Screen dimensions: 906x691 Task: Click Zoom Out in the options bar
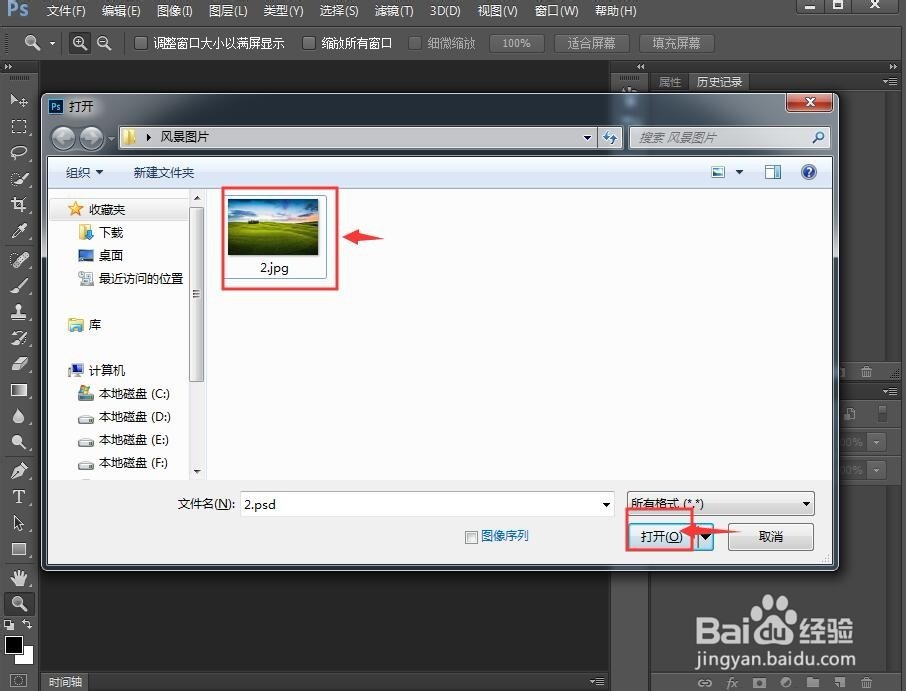[x=104, y=43]
